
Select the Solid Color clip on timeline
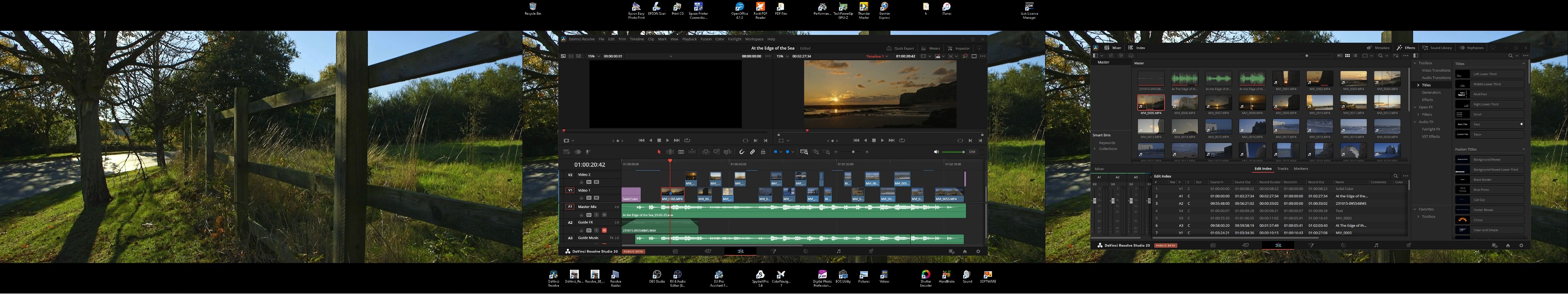631,195
